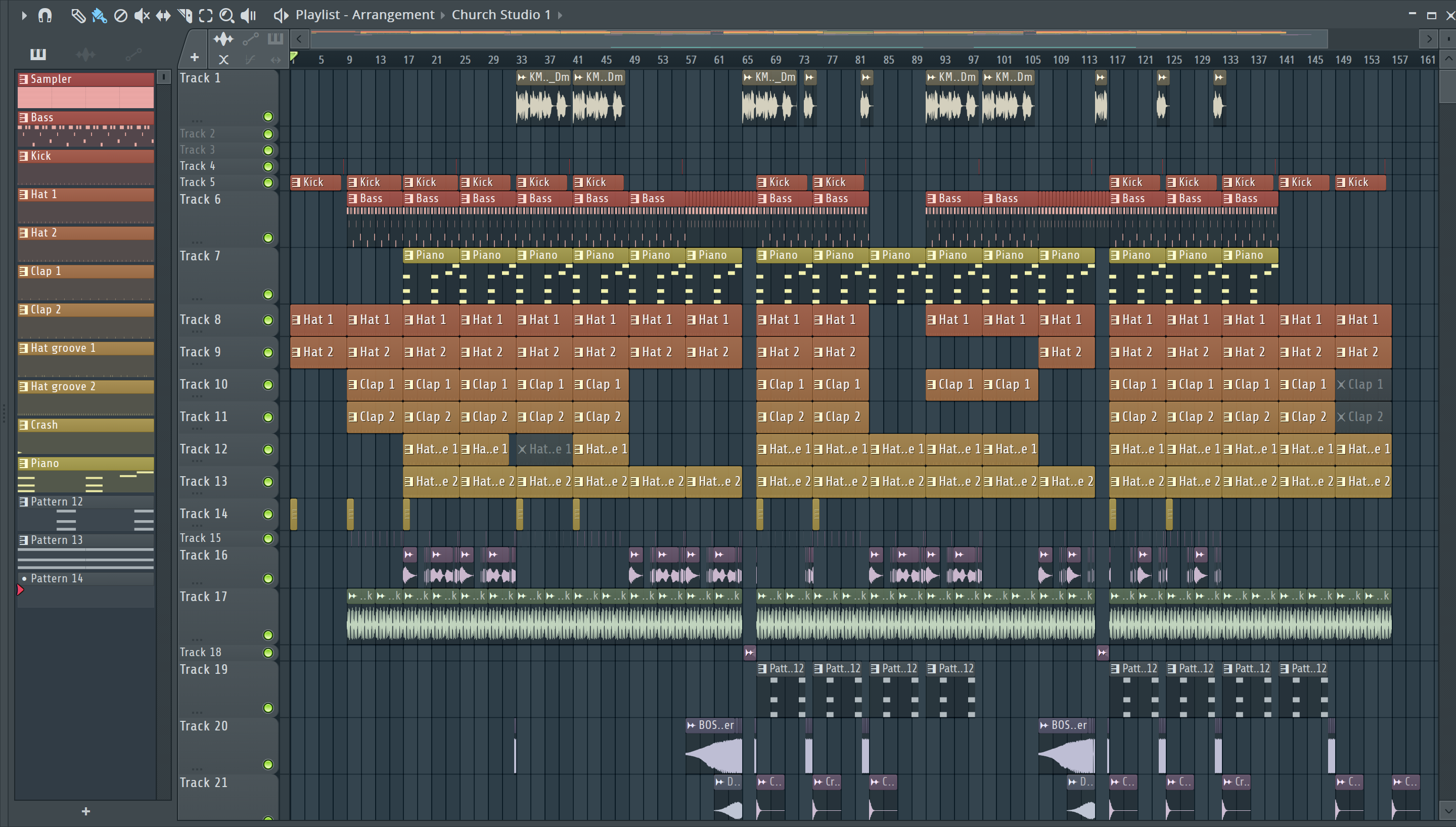The image size is (1456, 827).
Task: Open the Arrangement dropdown in the title
Action: (x=392, y=15)
